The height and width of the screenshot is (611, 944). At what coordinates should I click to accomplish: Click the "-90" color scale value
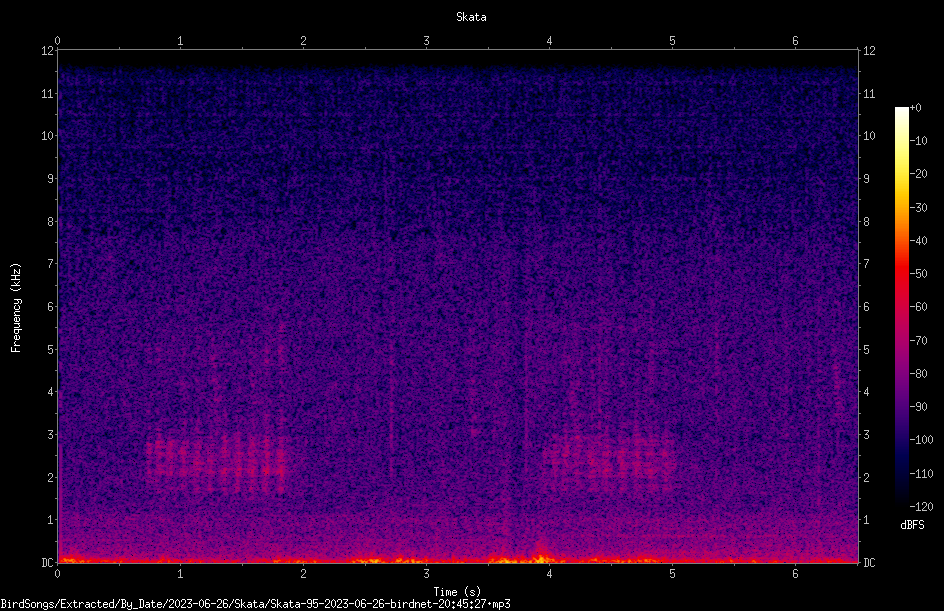coord(919,407)
